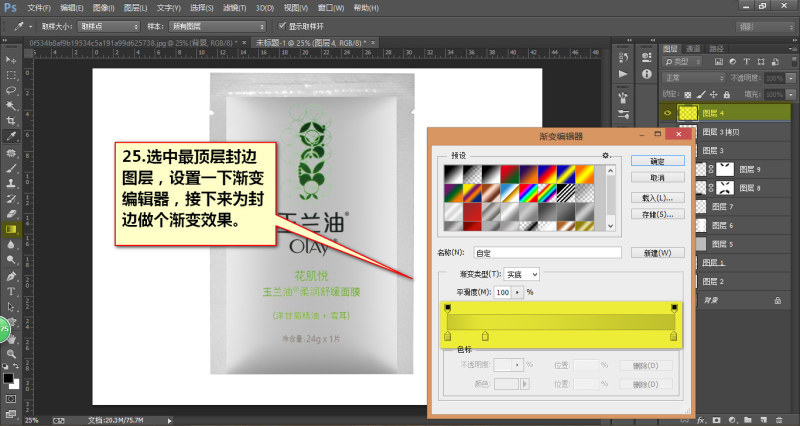
Task: Select the Rectangular Marquee tool
Action: (x=11, y=76)
